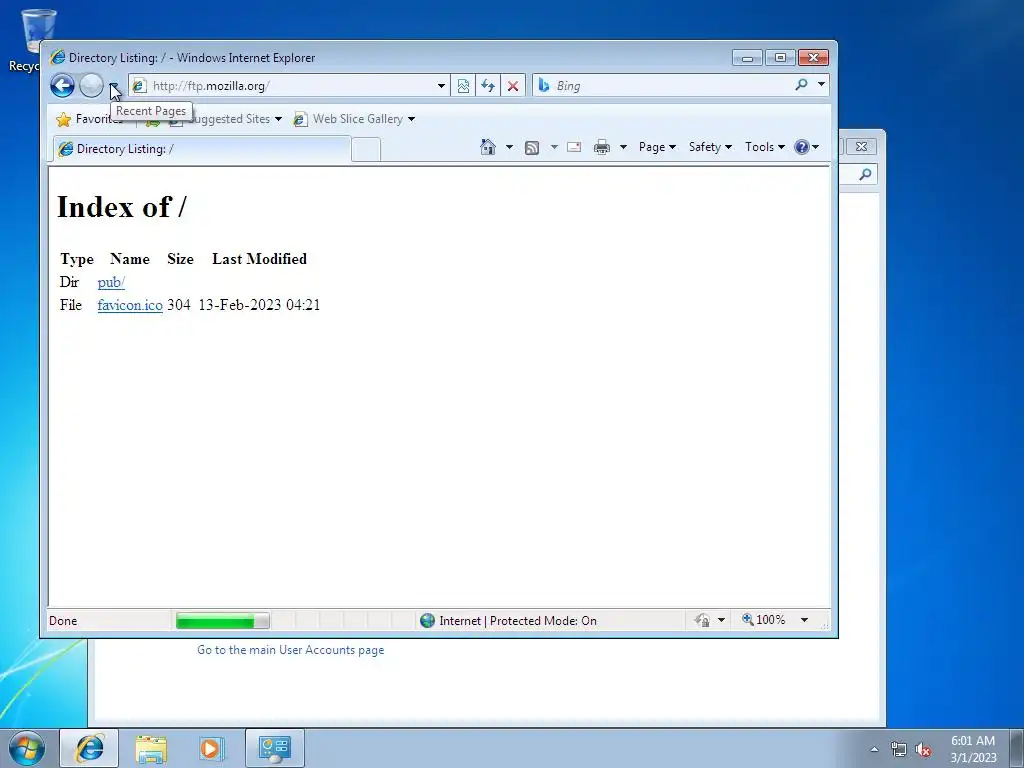This screenshot has height=768, width=1024.
Task: Open the Recent Pages dropdown arrow
Action: (114, 86)
